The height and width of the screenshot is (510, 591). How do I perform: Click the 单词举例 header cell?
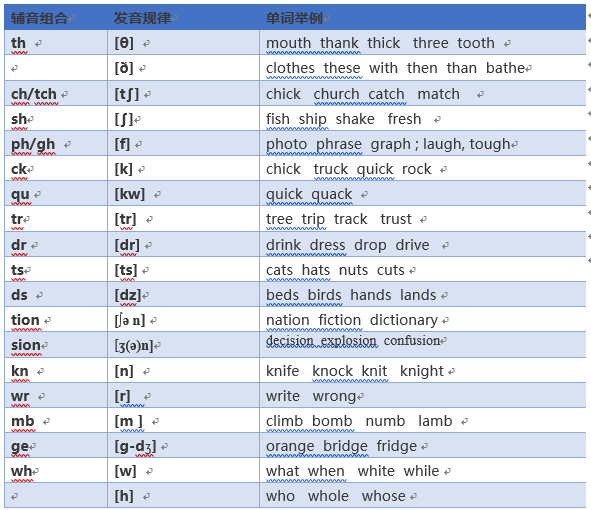[x=422, y=18]
